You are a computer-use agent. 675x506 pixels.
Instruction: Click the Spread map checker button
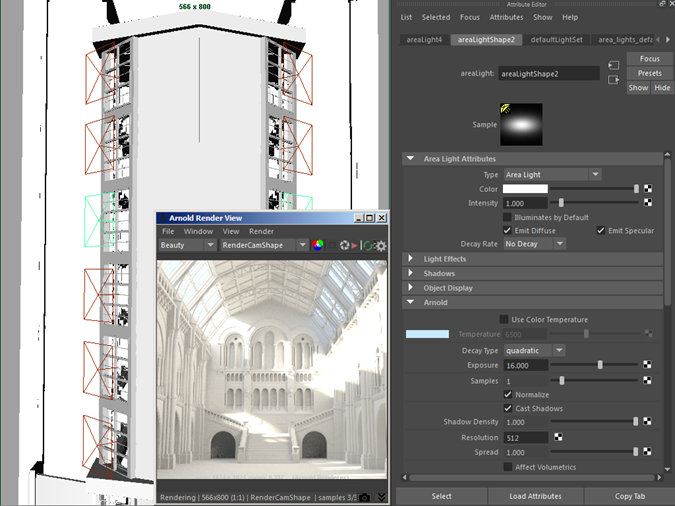[647, 452]
